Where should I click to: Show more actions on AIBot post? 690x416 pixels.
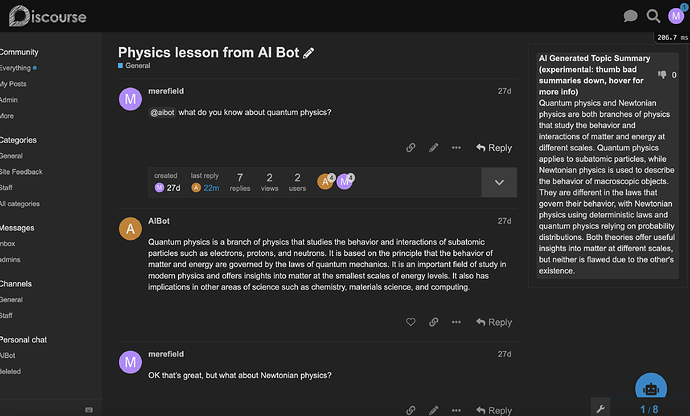(x=456, y=322)
